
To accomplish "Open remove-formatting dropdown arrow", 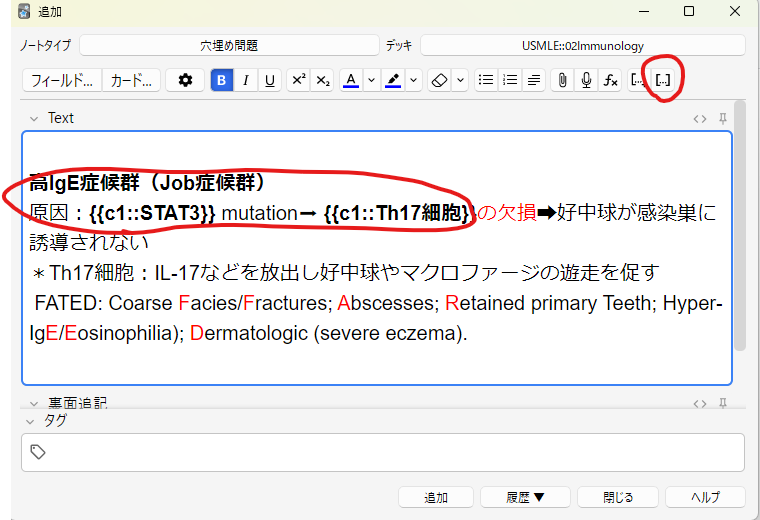I will point(460,80).
